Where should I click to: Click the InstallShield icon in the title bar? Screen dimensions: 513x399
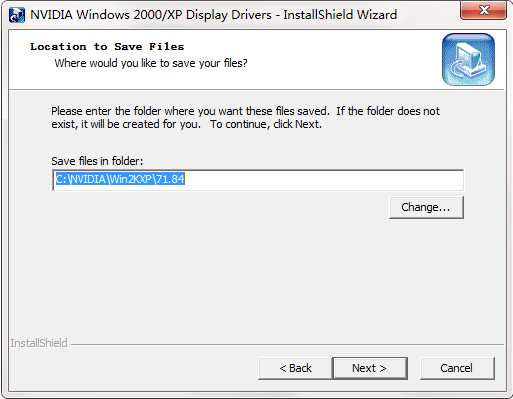(17, 15)
